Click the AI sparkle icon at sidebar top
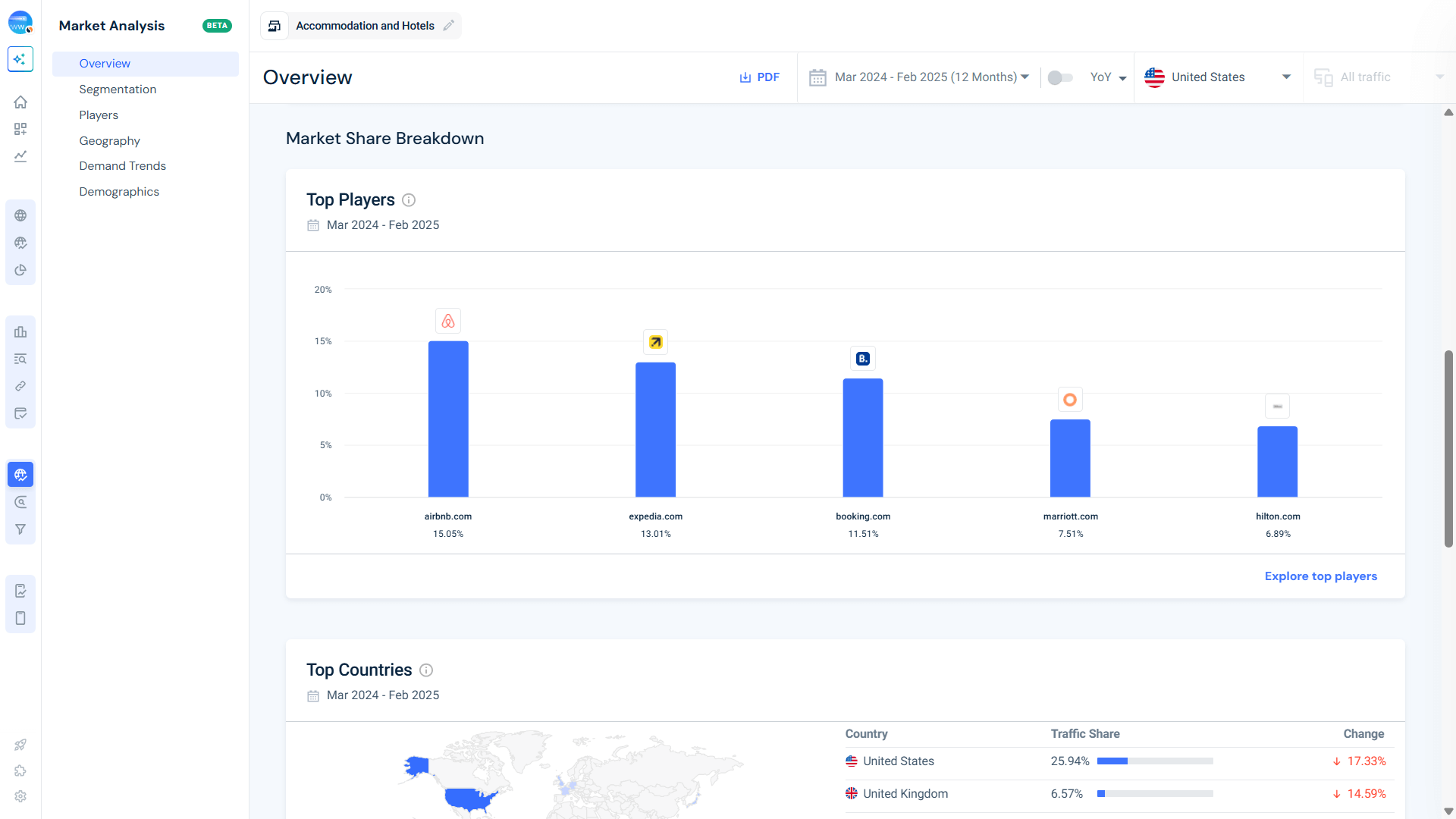Image resolution: width=1456 pixels, height=819 pixels. coord(20,59)
